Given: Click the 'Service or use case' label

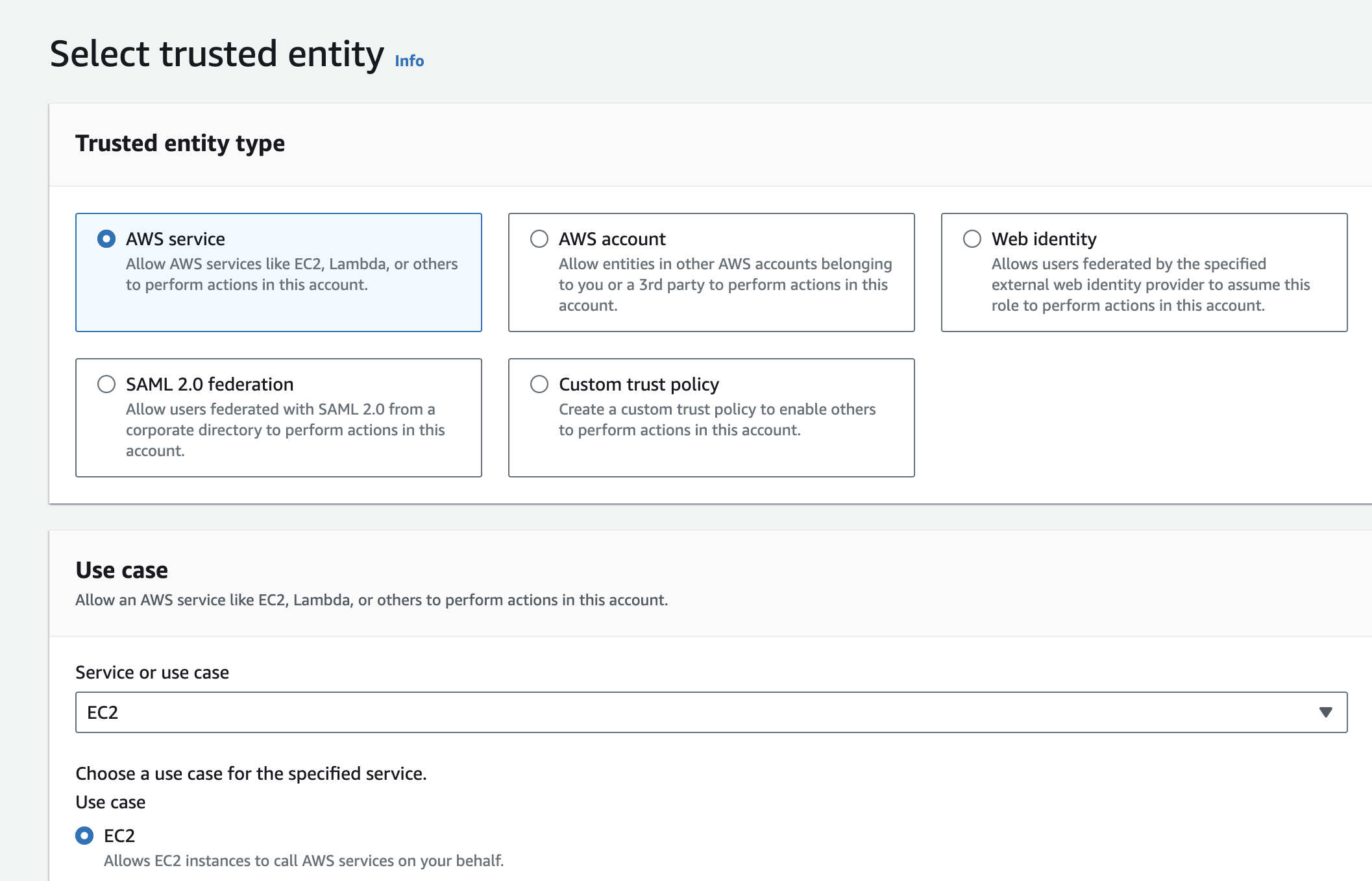Looking at the screenshot, I should tap(153, 673).
